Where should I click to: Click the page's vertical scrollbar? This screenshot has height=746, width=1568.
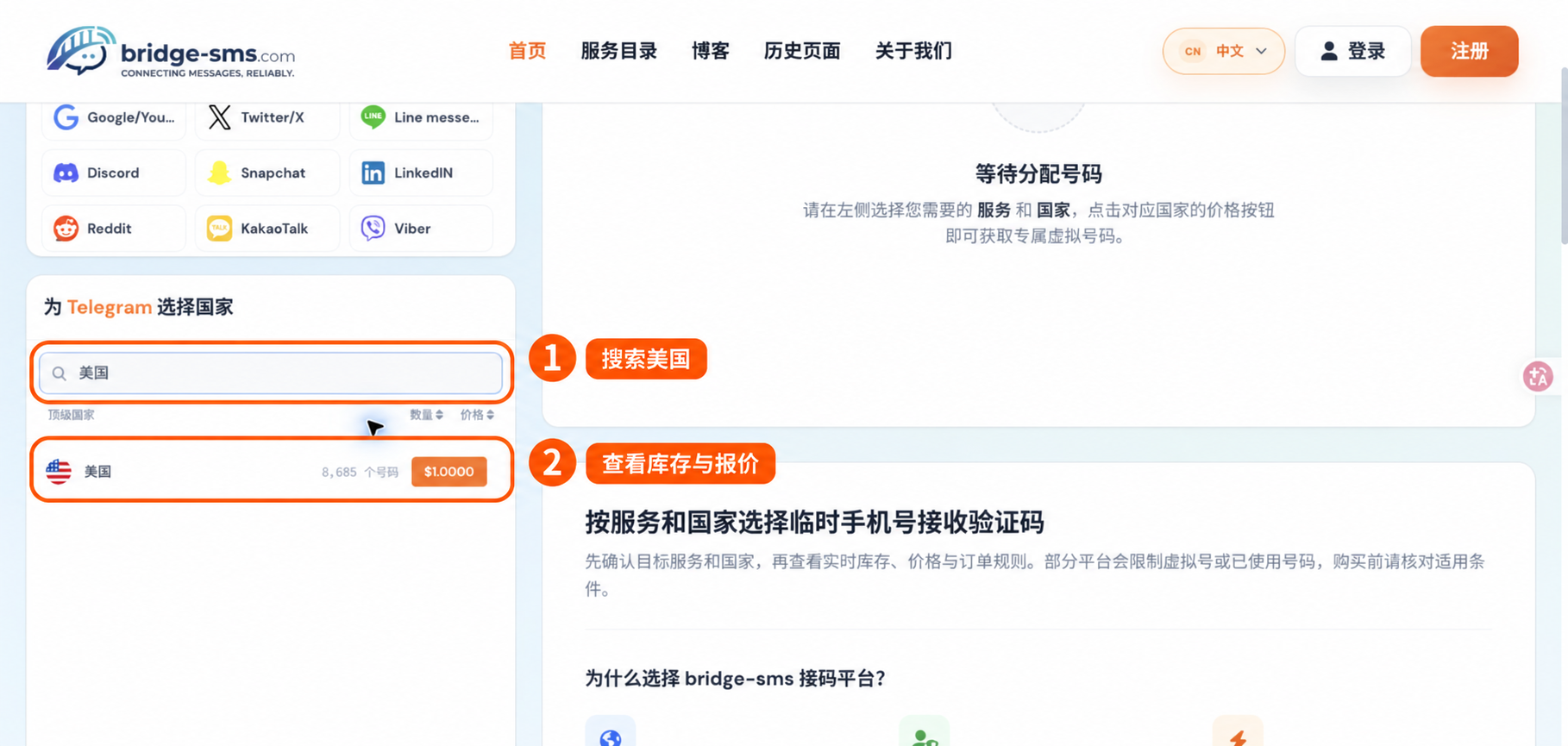[1563, 155]
